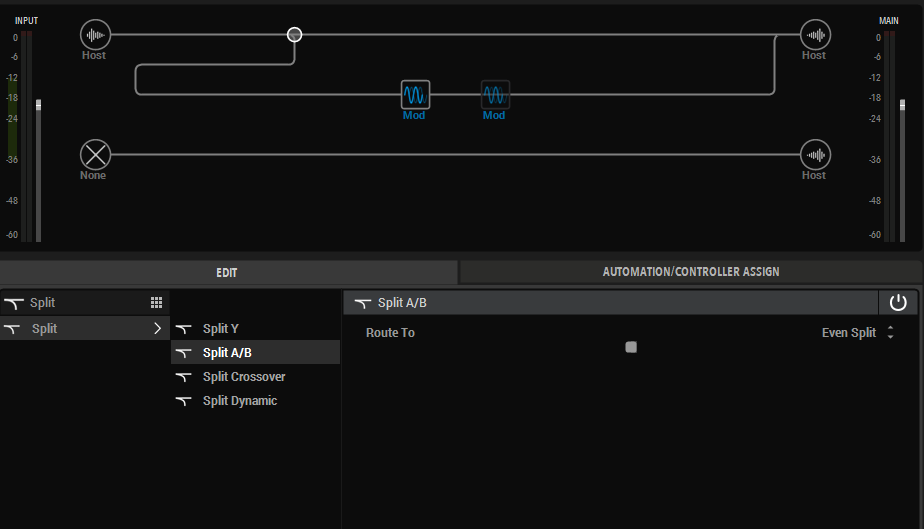Toggle Split A/B bypass power button
This screenshot has height=529, width=924.
pyautogui.click(x=897, y=303)
